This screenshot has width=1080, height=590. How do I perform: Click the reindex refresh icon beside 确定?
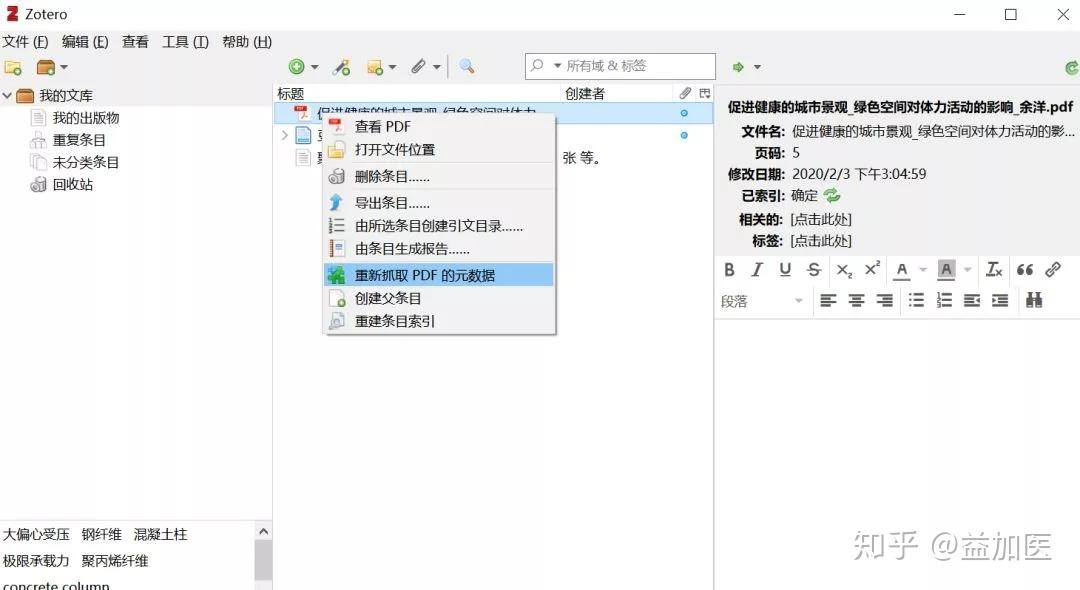pyautogui.click(x=832, y=196)
